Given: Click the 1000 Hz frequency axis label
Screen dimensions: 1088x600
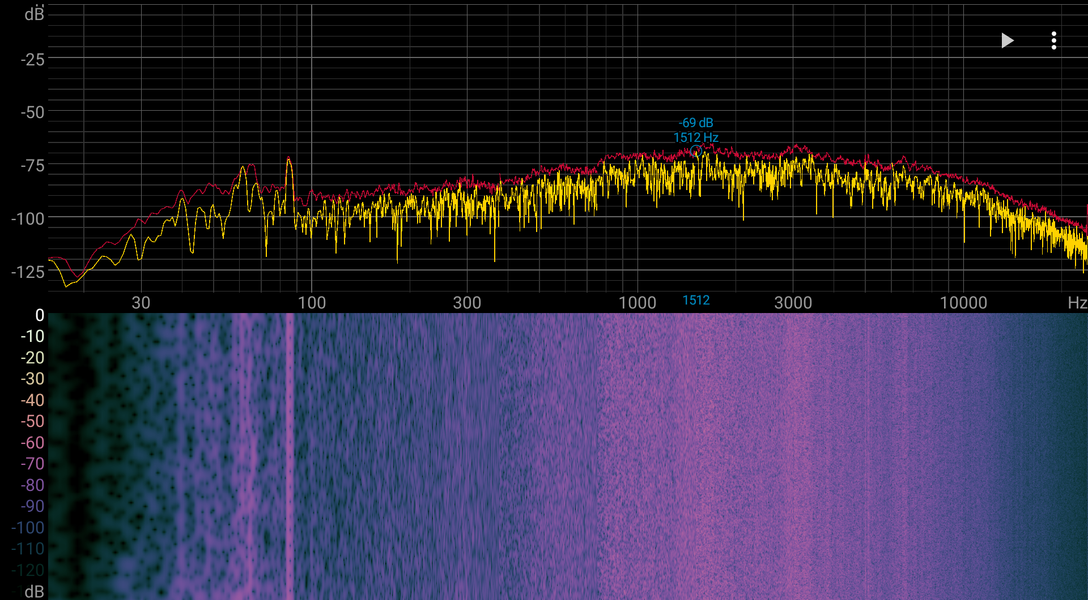Looking at the screenshot, I should click(x=637, y=302).
